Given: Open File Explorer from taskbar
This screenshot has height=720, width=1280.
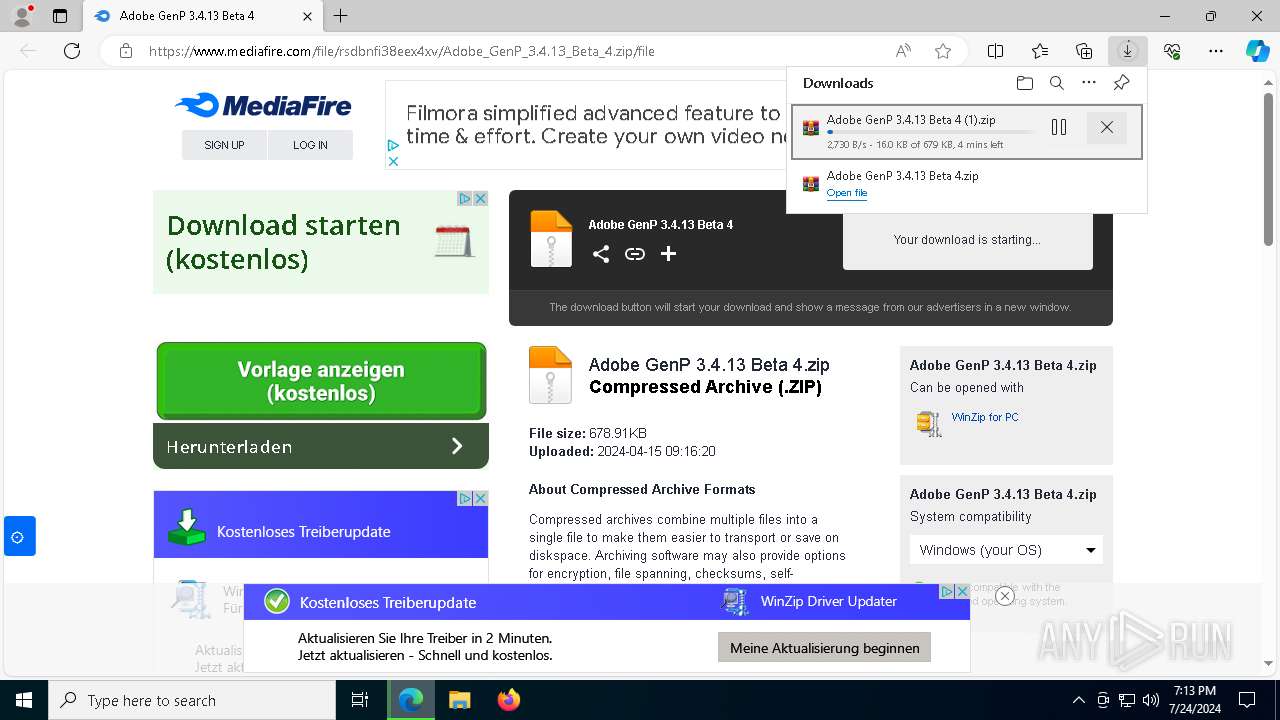Looking at the screenshot, I should click(459, 700).
